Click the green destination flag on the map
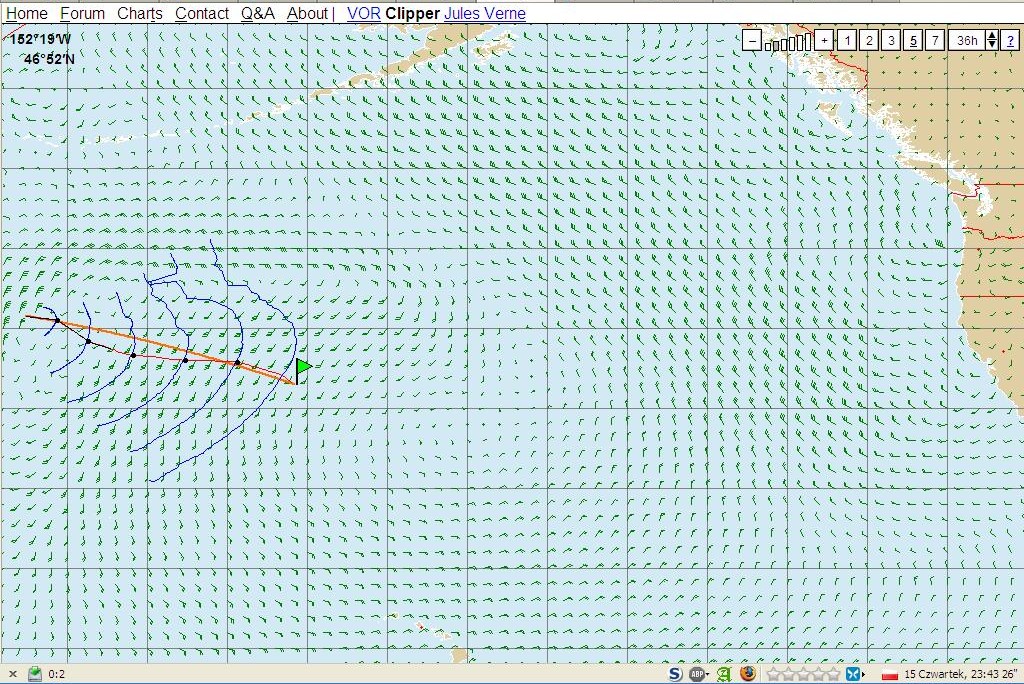The height and width of the screenshot is (684, 1024). (303, 367)
